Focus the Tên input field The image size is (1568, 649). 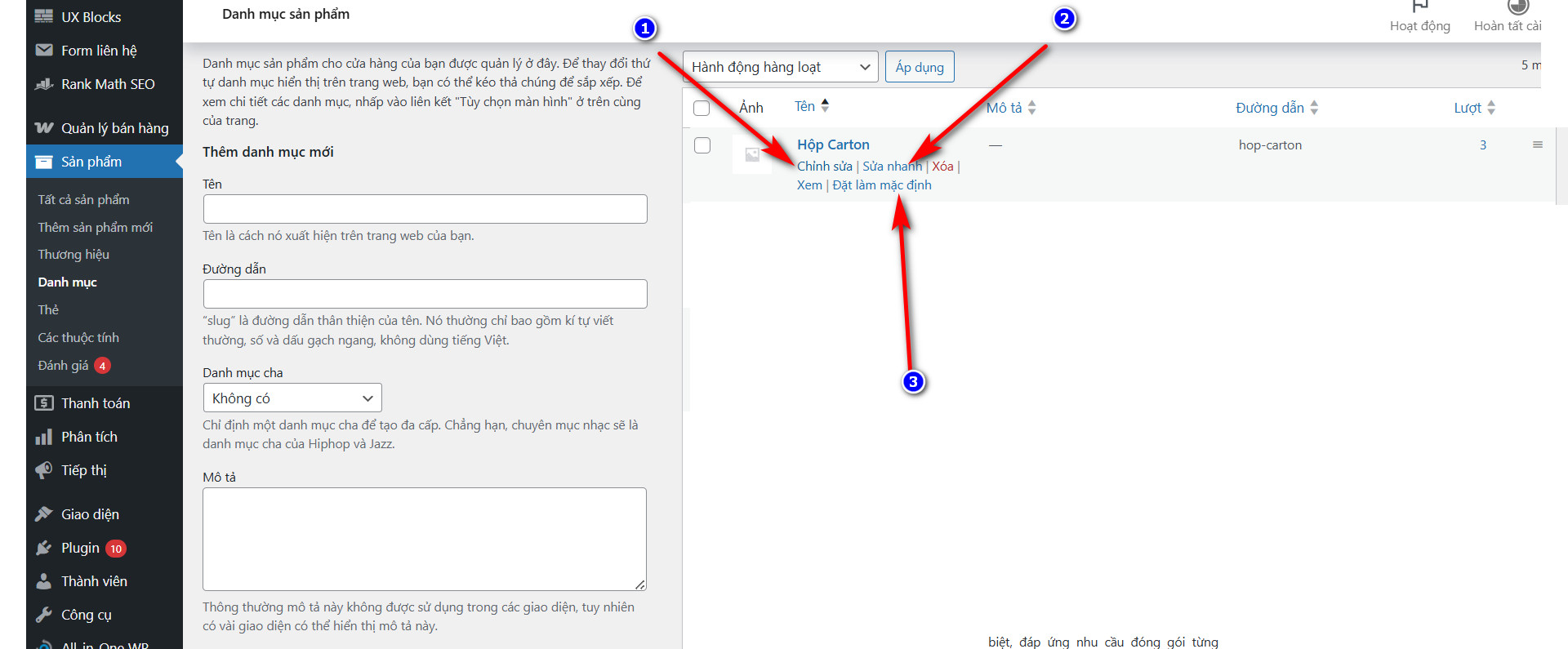click(425, 209)
